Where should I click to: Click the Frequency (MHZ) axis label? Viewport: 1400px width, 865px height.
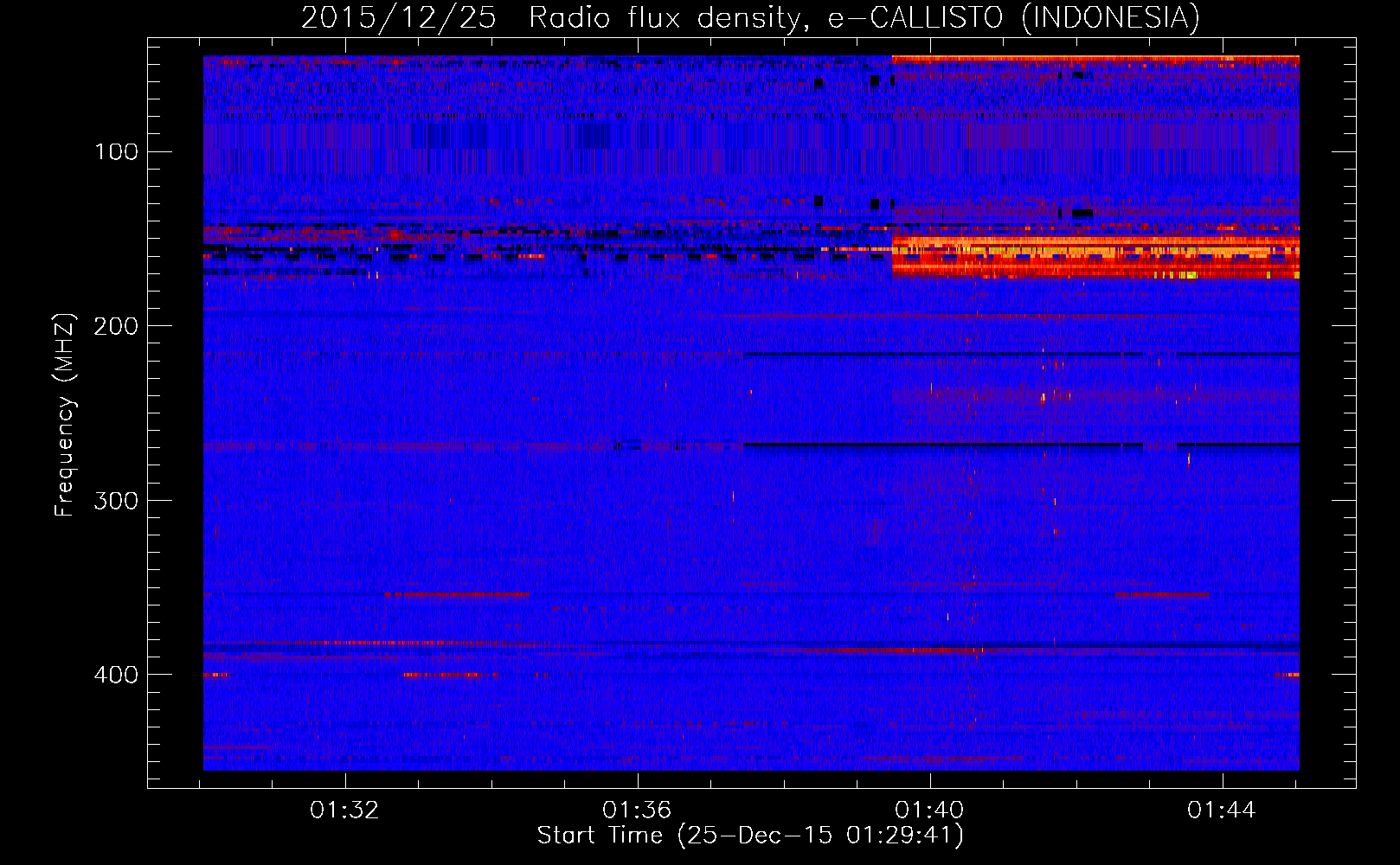click(65, 415)
